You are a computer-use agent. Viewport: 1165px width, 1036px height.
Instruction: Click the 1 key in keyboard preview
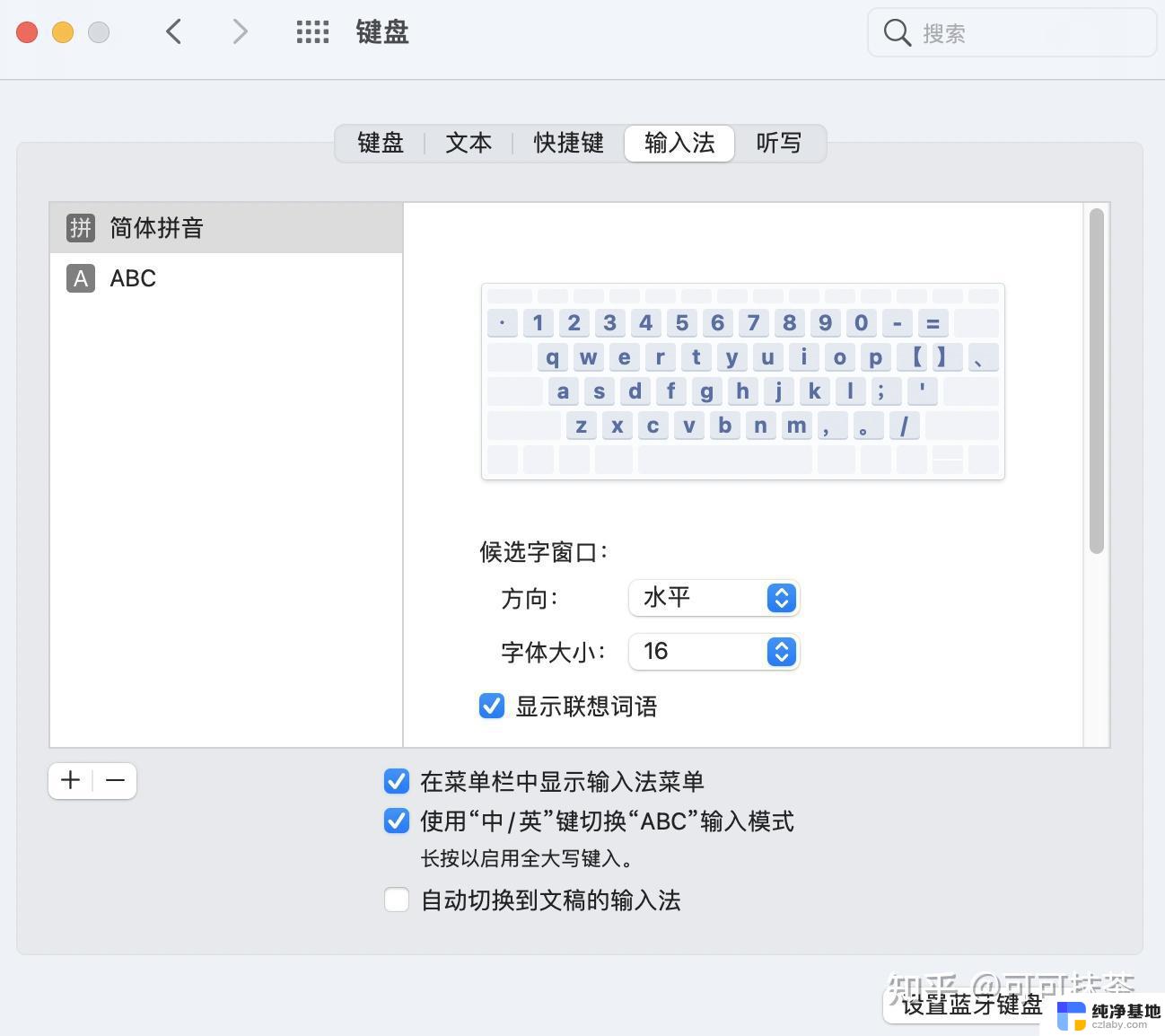(538, 323)
